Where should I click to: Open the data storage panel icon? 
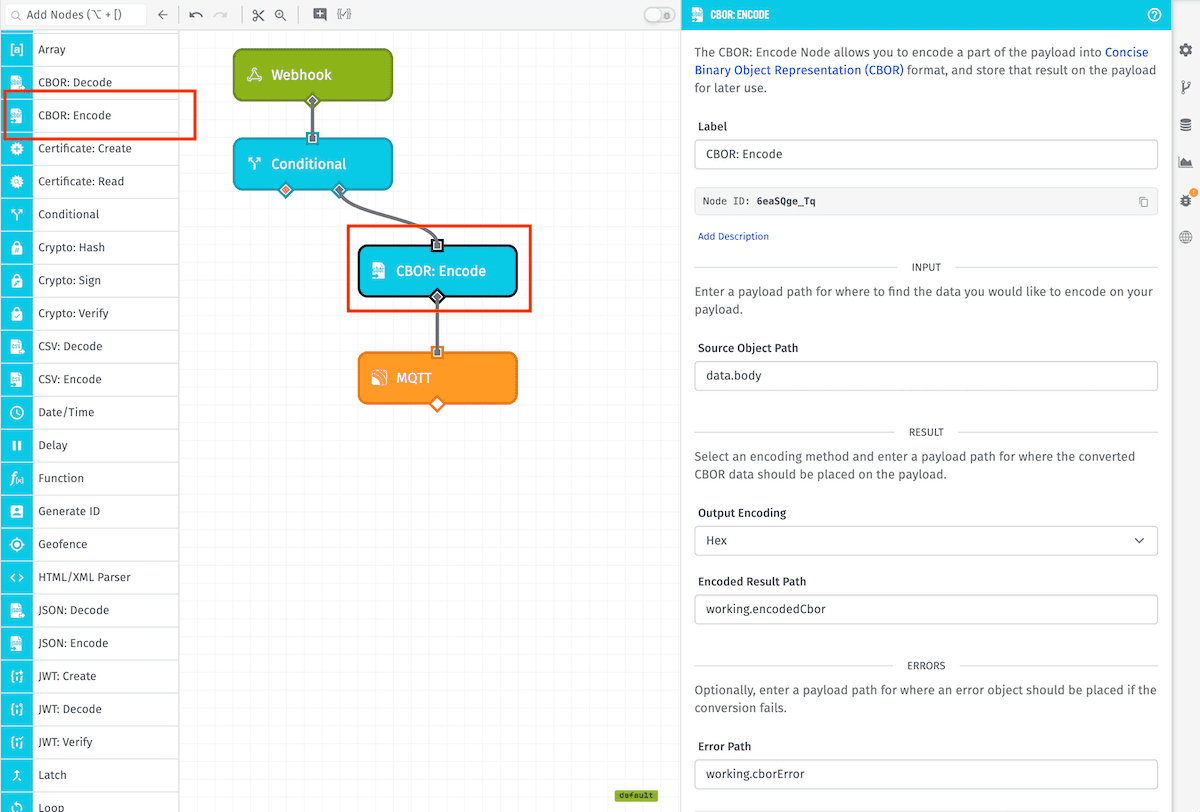[x=1185, y=125]
